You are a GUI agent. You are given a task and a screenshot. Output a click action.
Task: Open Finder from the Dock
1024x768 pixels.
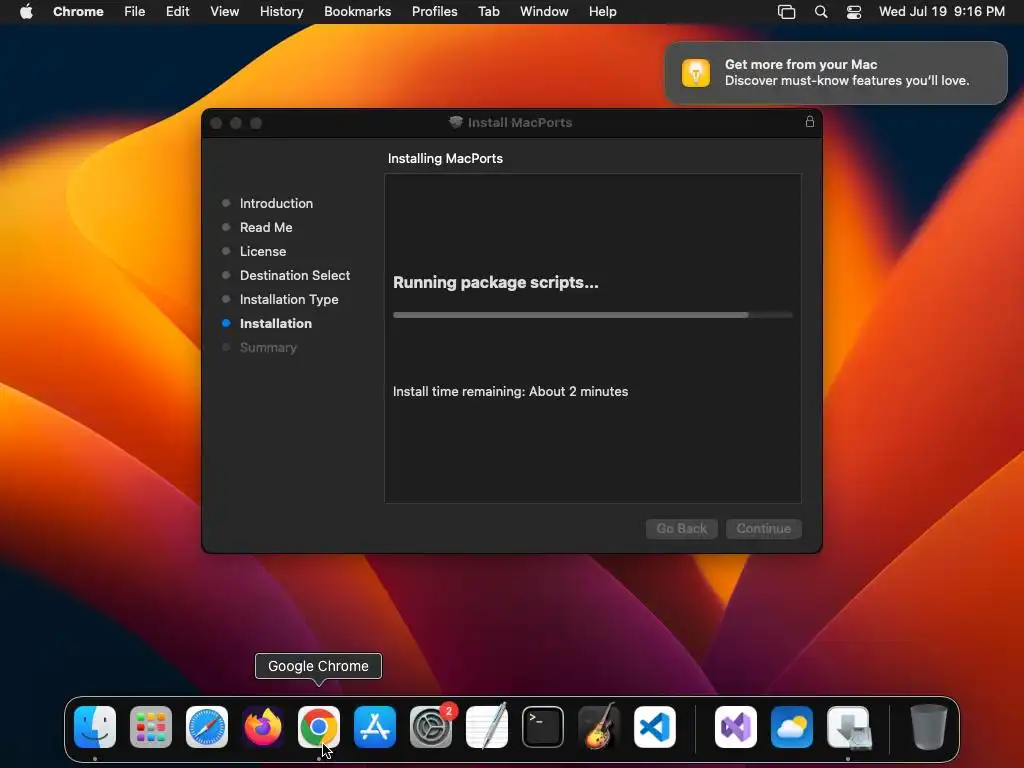pos(95,727)
